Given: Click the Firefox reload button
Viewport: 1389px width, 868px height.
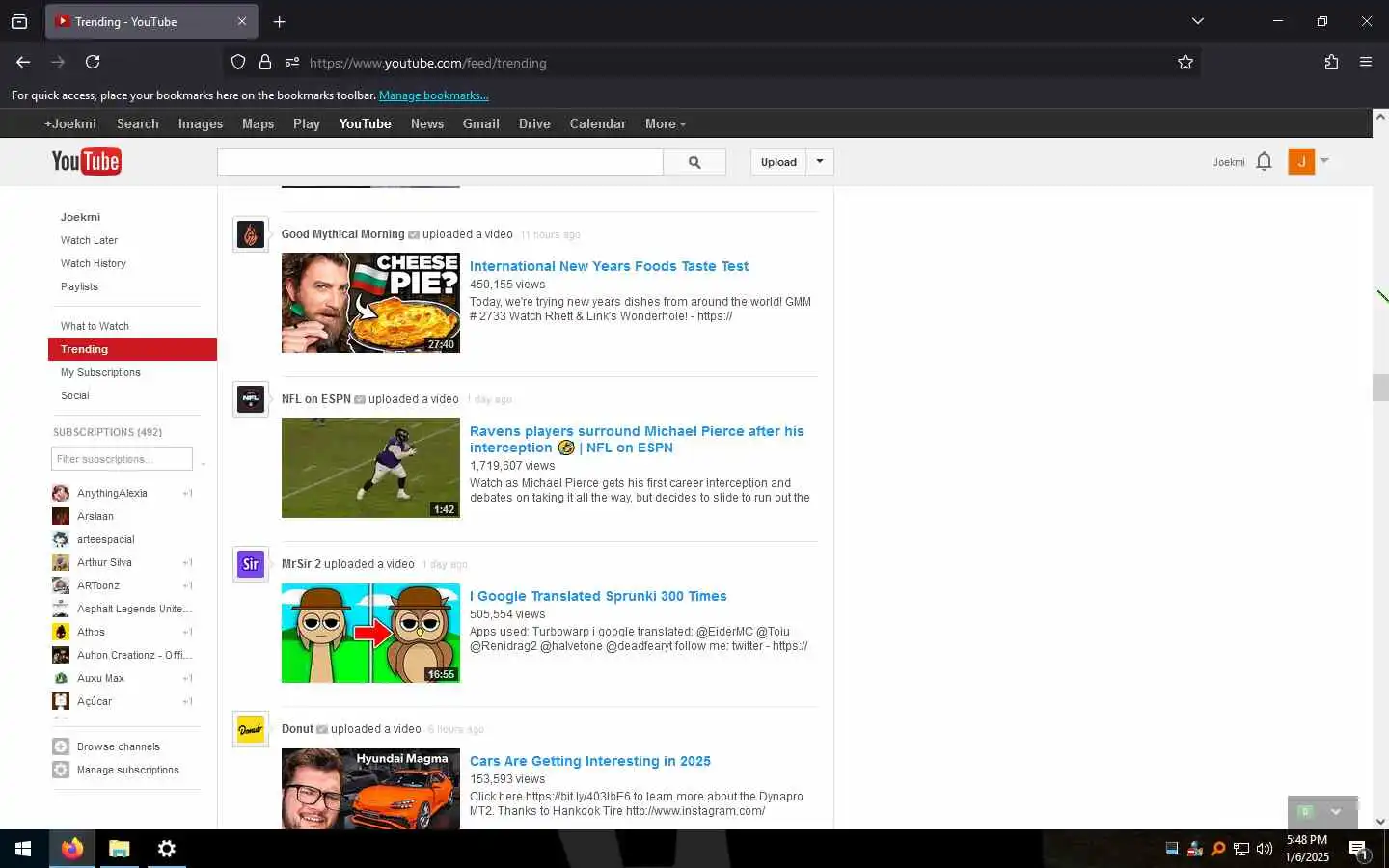Looking at the screenshot, I should pyautogui.click(x=93, y=62).
